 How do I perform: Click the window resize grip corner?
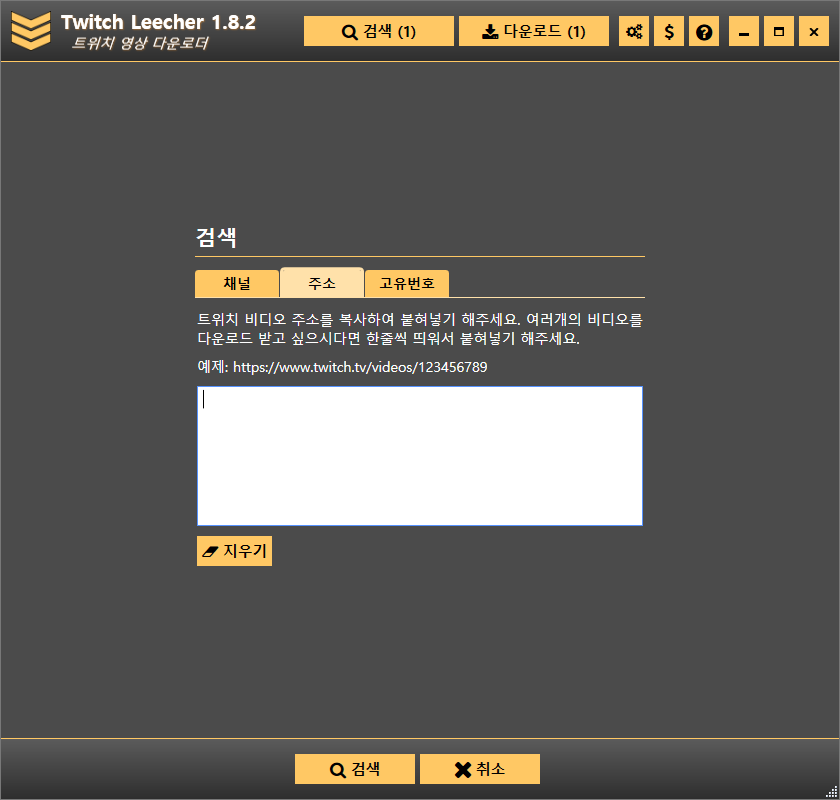[x=832, y=792]
